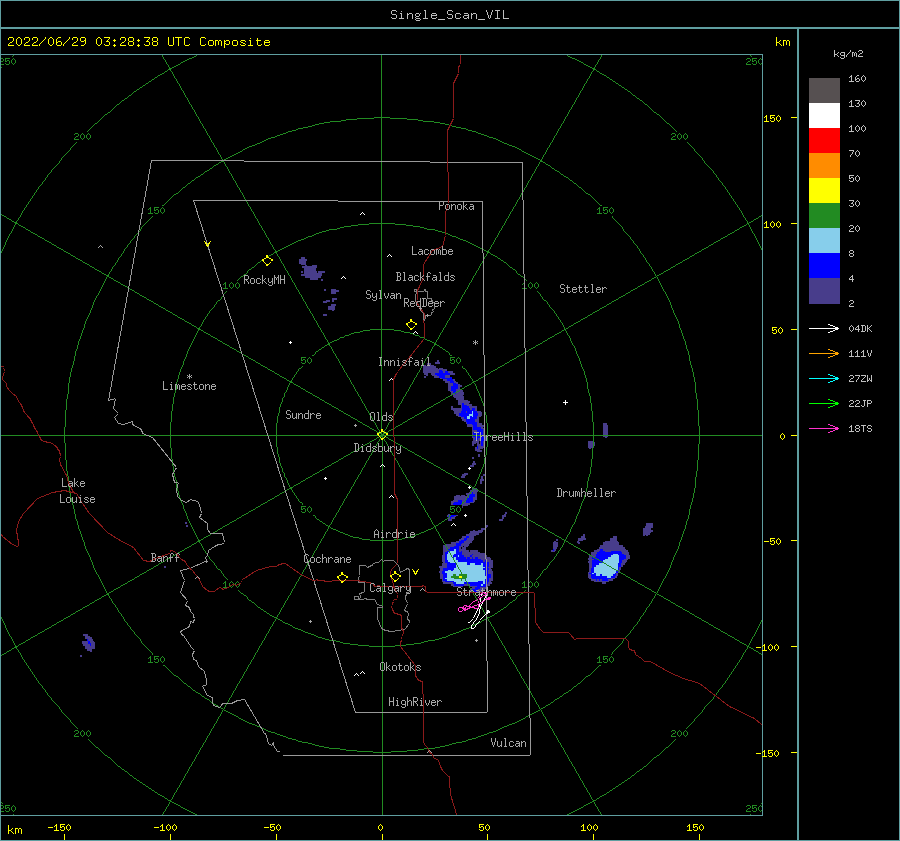Click the magenta 18TS track arrow in legend
900x841 pixels.
pos(824,428)
